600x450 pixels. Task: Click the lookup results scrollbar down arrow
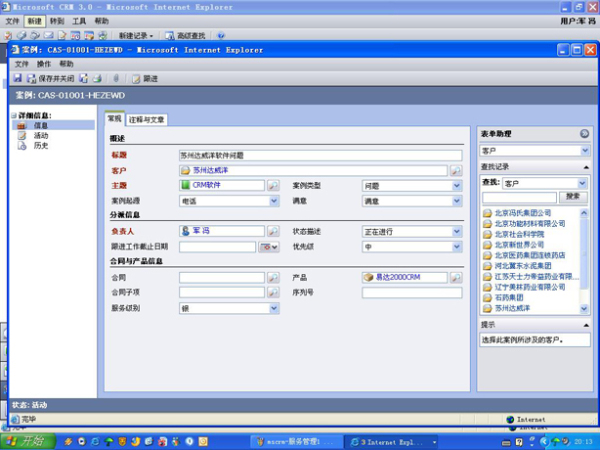(x=584, y=308)
